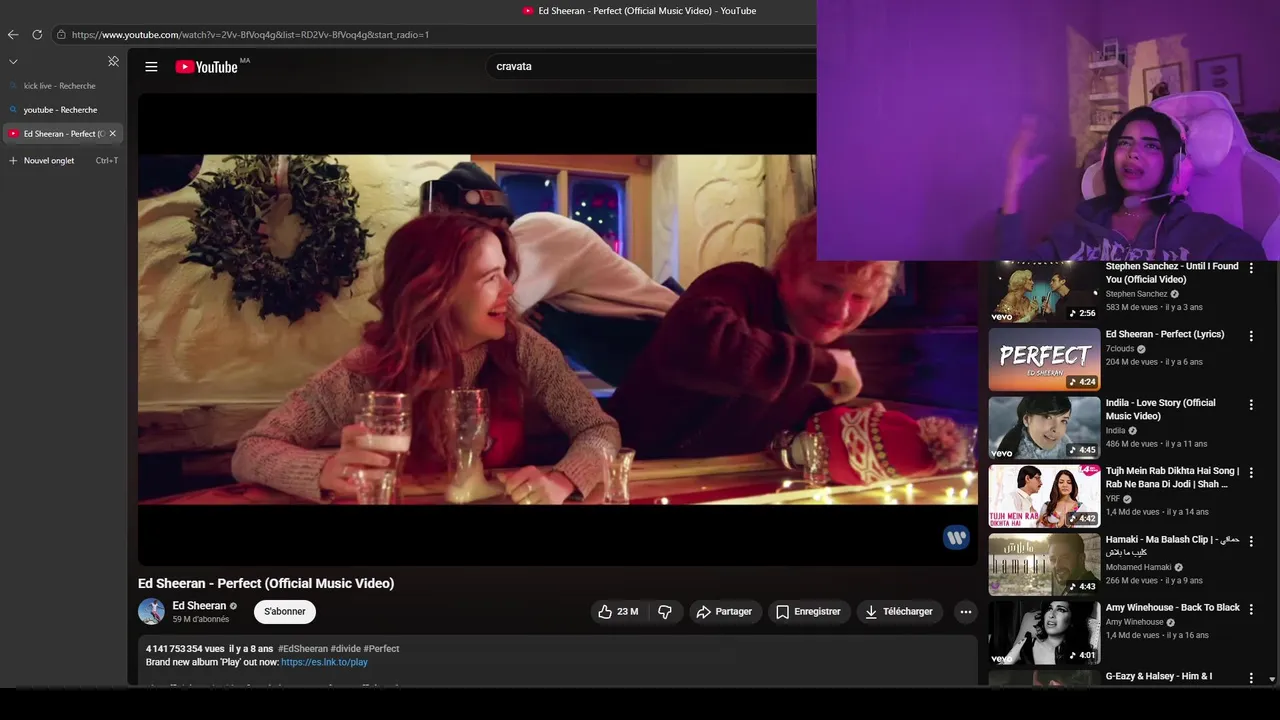Open the Amy Winehouse 'Back To Black' thumbnail
1280x720 pixels.
point(1044,632)
